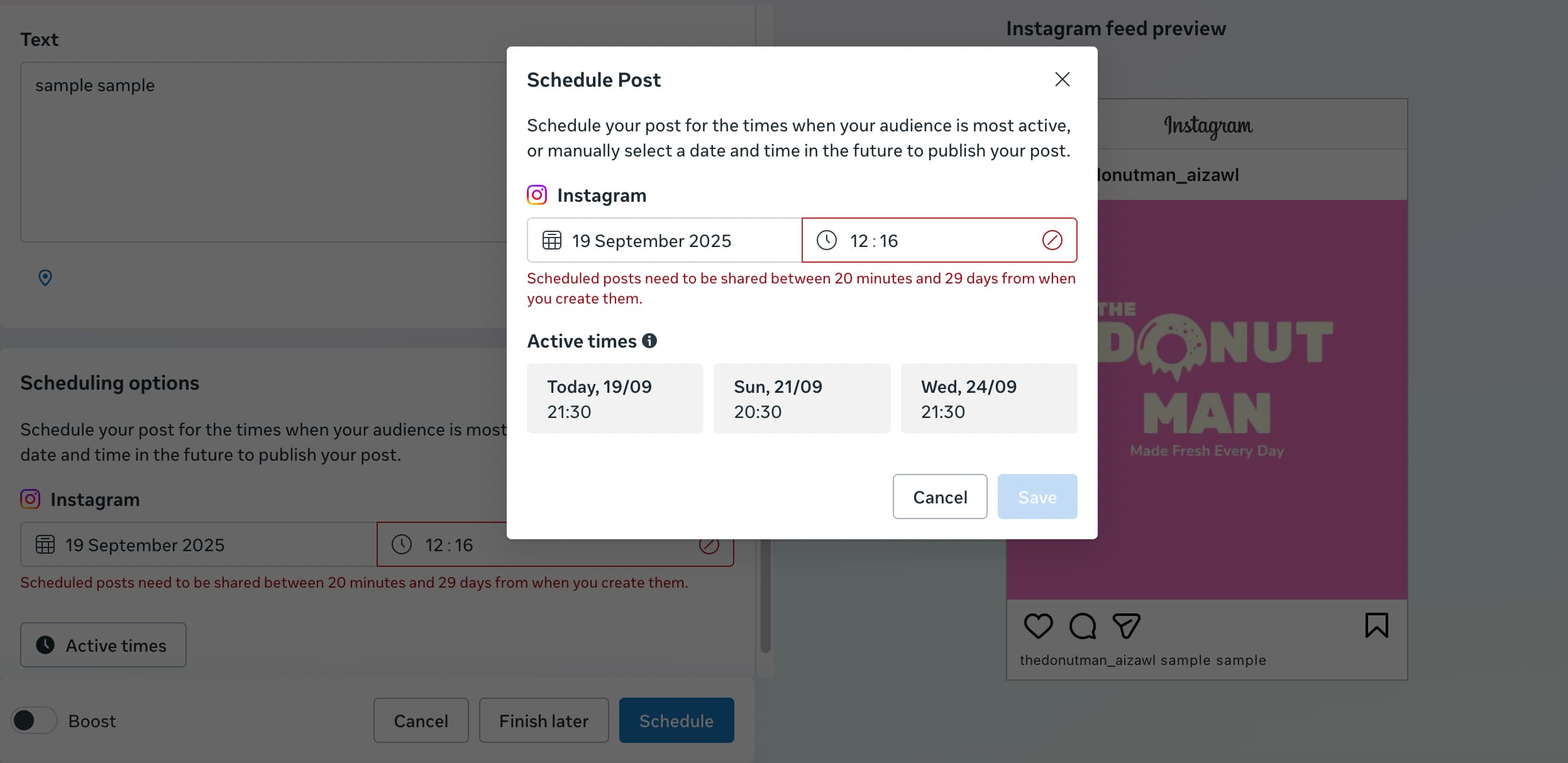Click the location pin icon below text box
The height and width of the screenshot is (763, 1568).
[45, 277]
